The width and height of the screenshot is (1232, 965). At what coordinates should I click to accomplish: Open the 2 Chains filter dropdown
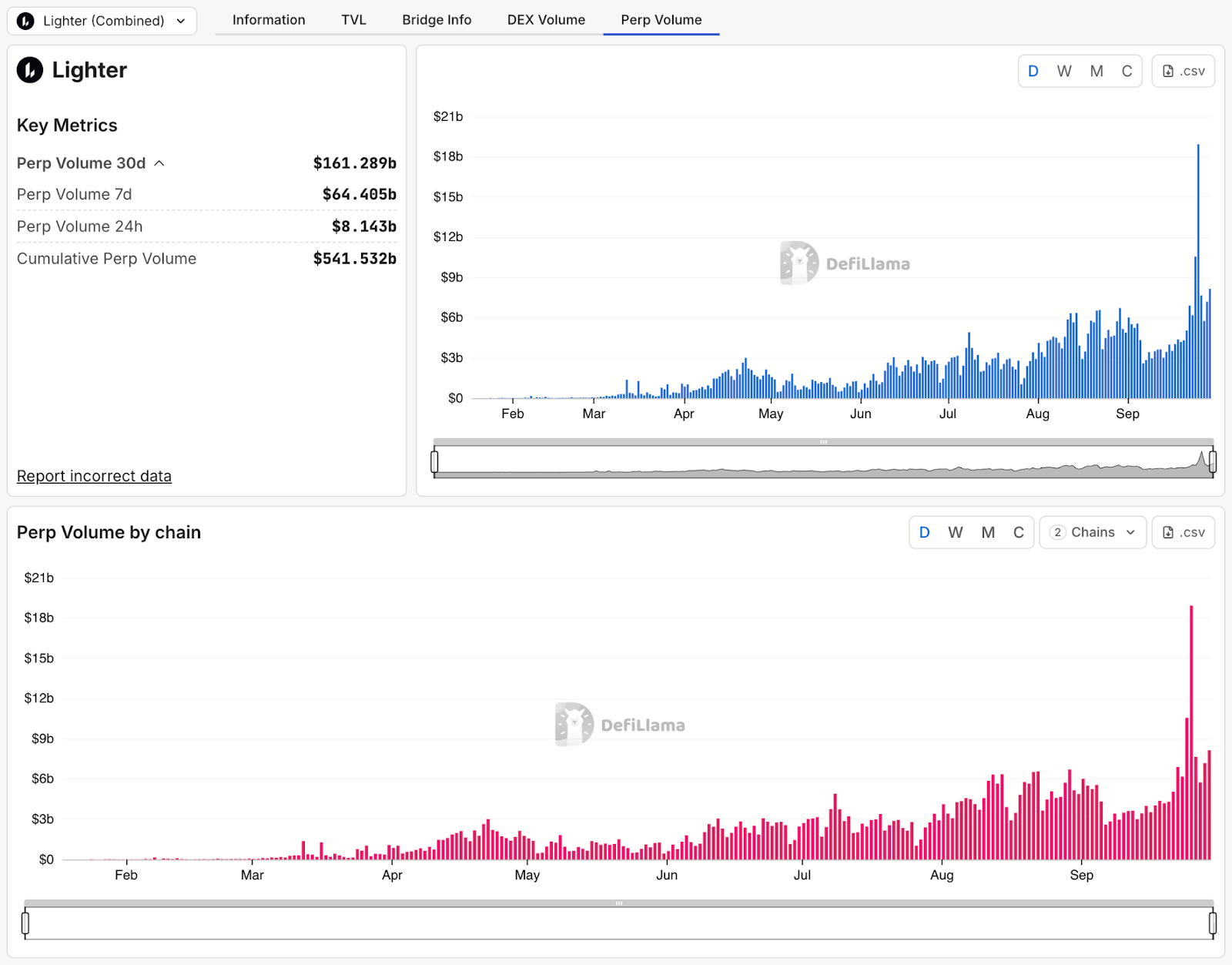1092,532
